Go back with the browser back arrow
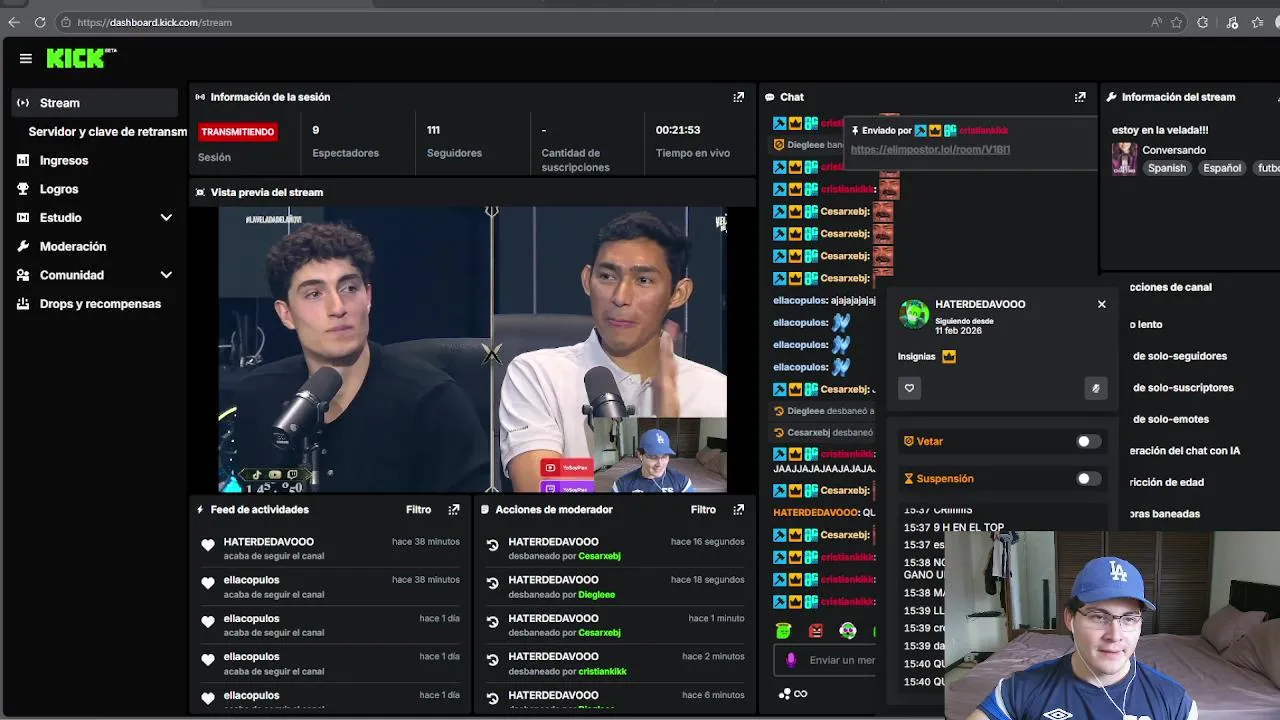Image resolution: width=1280 pixels, height=720 pixels. (14, 22)
